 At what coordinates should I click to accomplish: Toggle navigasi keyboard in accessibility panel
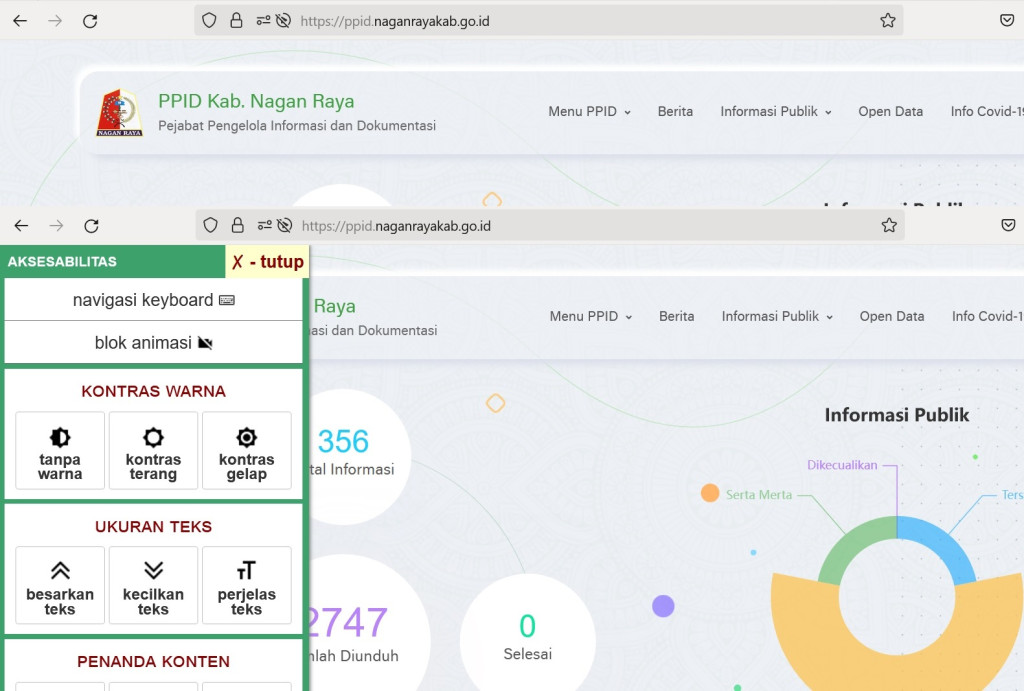click(153, 300)
